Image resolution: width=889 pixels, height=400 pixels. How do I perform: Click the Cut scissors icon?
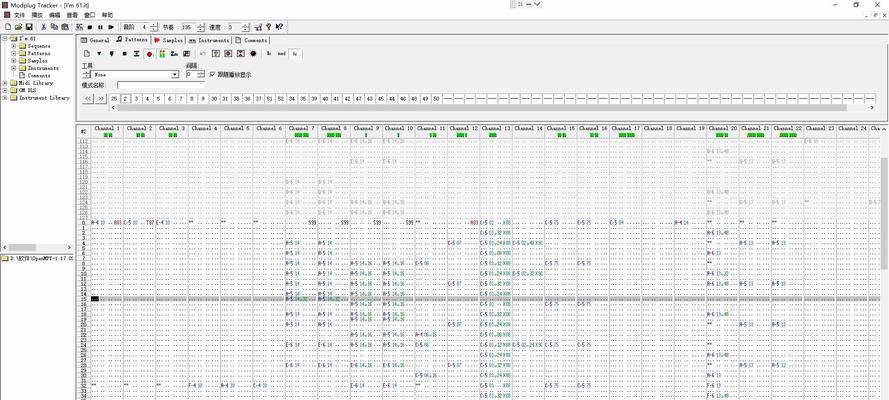point(44,27)
